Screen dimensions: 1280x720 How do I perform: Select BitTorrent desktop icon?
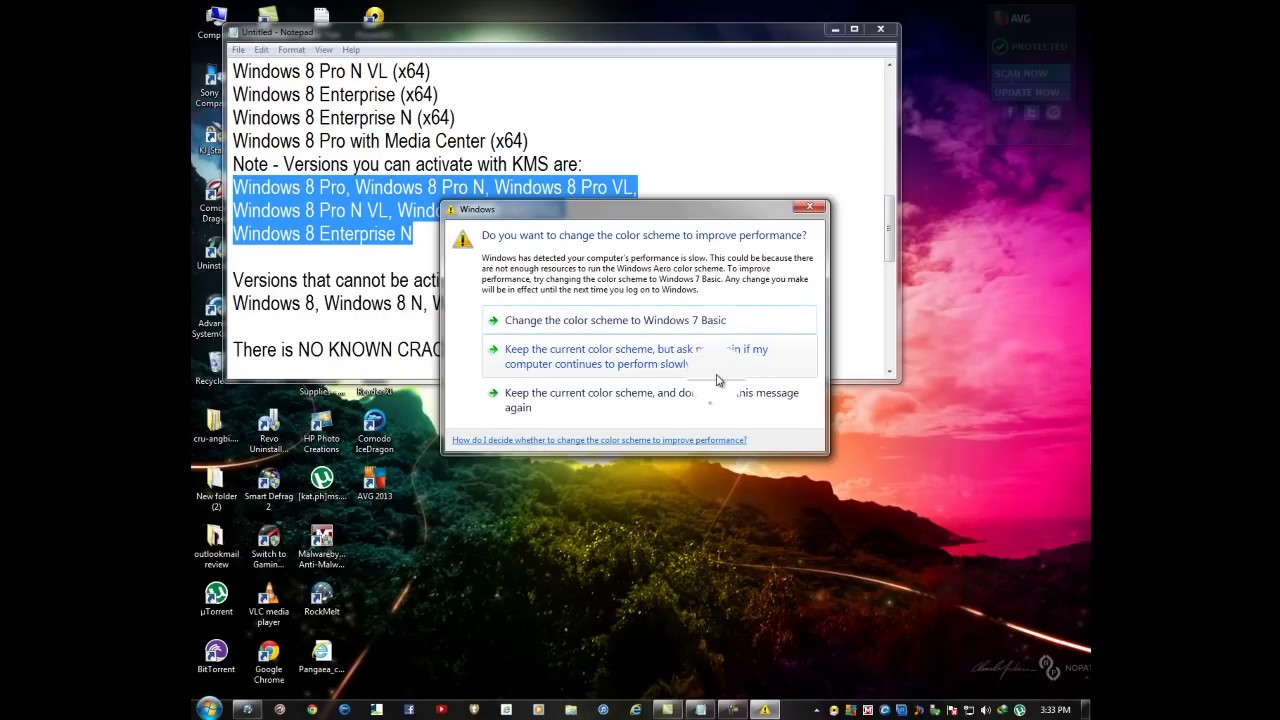216,657
